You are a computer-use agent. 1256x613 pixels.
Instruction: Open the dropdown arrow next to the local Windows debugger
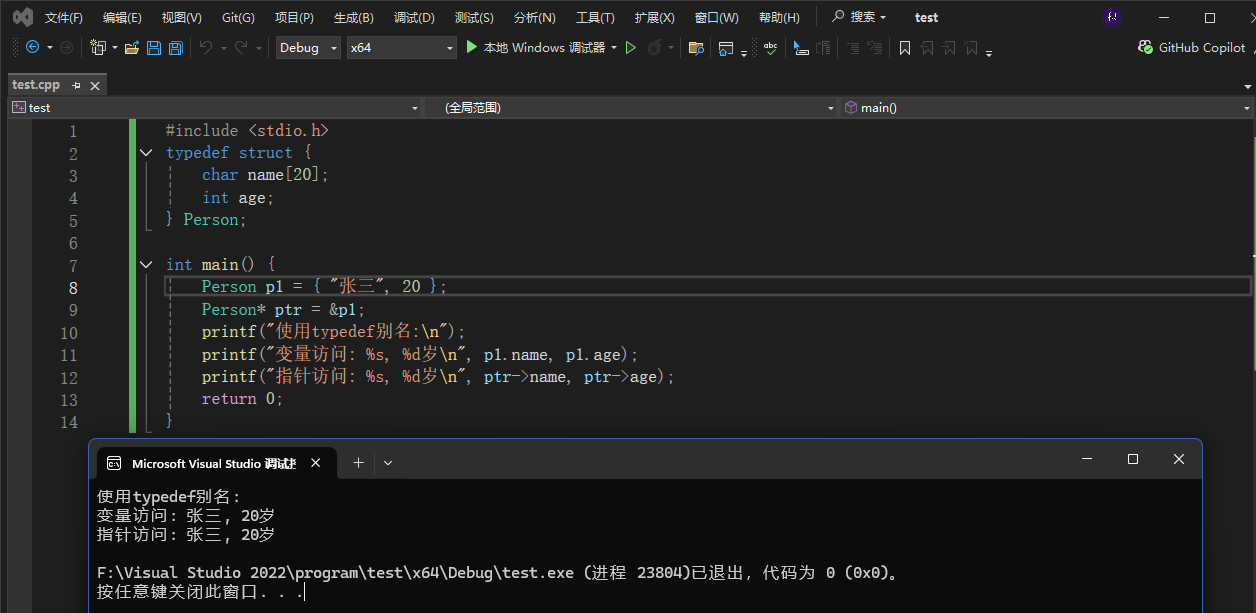pos(614,47)
